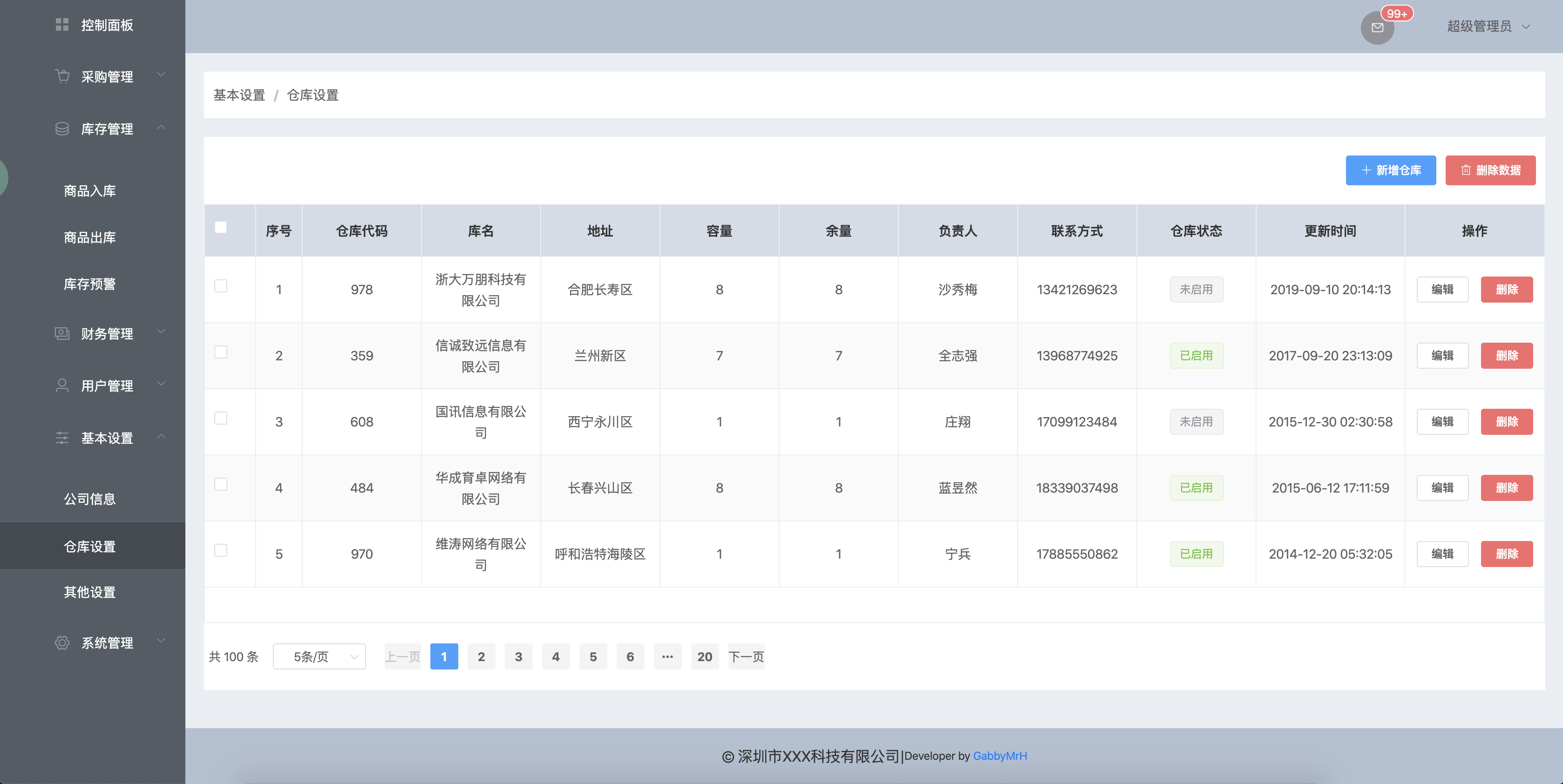This screenshot has height=784, width=1563.
Task: Click the 控制面板 grid icon
Action: click(62, 25)
